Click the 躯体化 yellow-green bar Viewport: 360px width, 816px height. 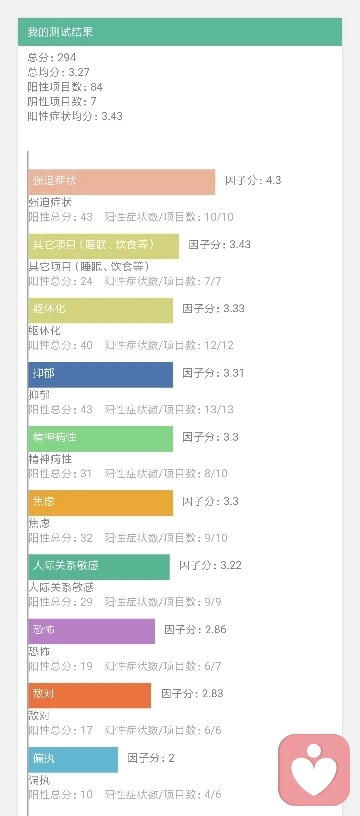click(x=100, y=310)
